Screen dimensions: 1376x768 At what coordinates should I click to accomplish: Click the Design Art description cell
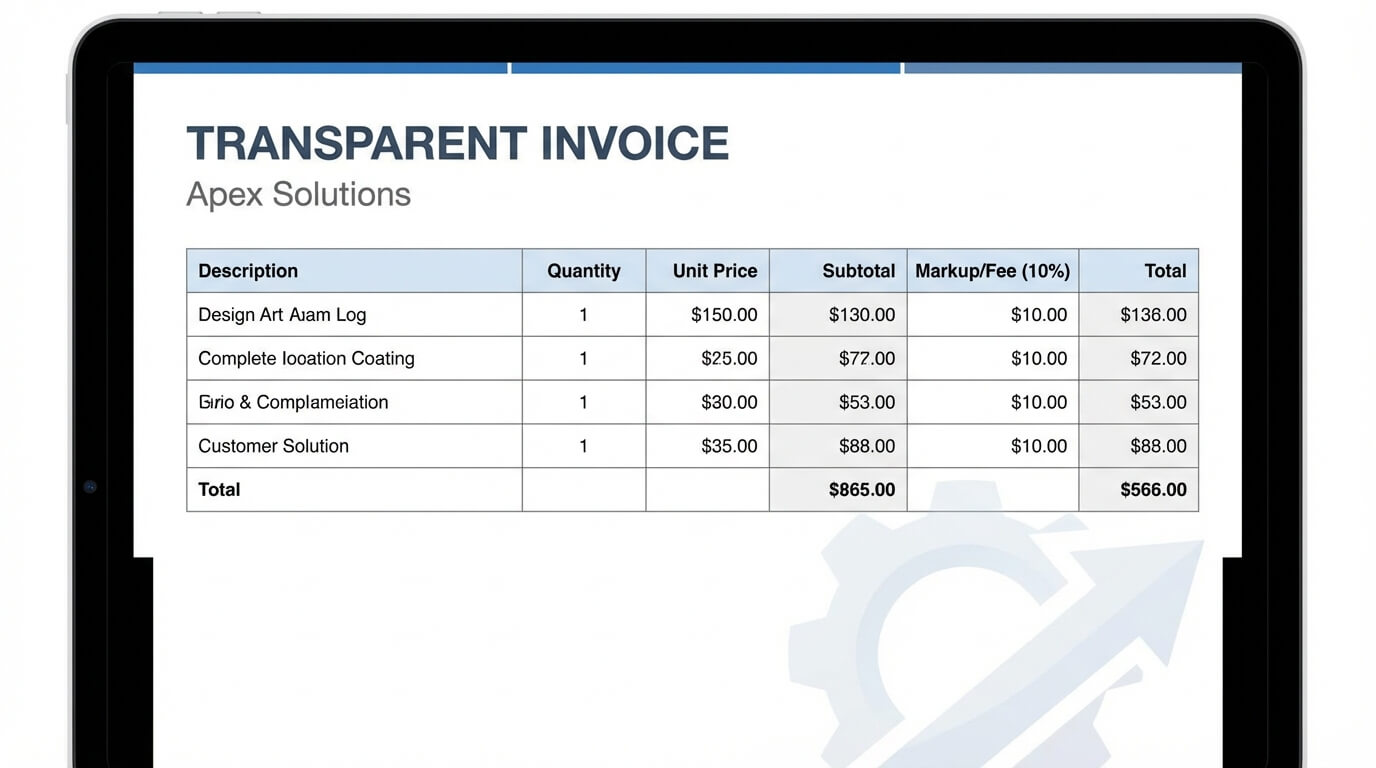click(x=282, y=315)
